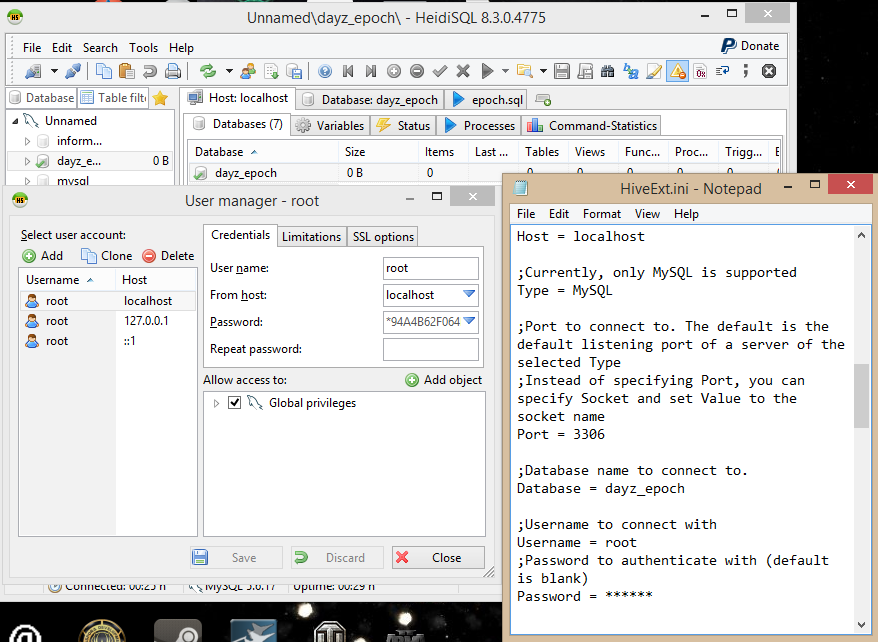Click the Delete user button
Screen dimensions: 878x642
(168, 256)
